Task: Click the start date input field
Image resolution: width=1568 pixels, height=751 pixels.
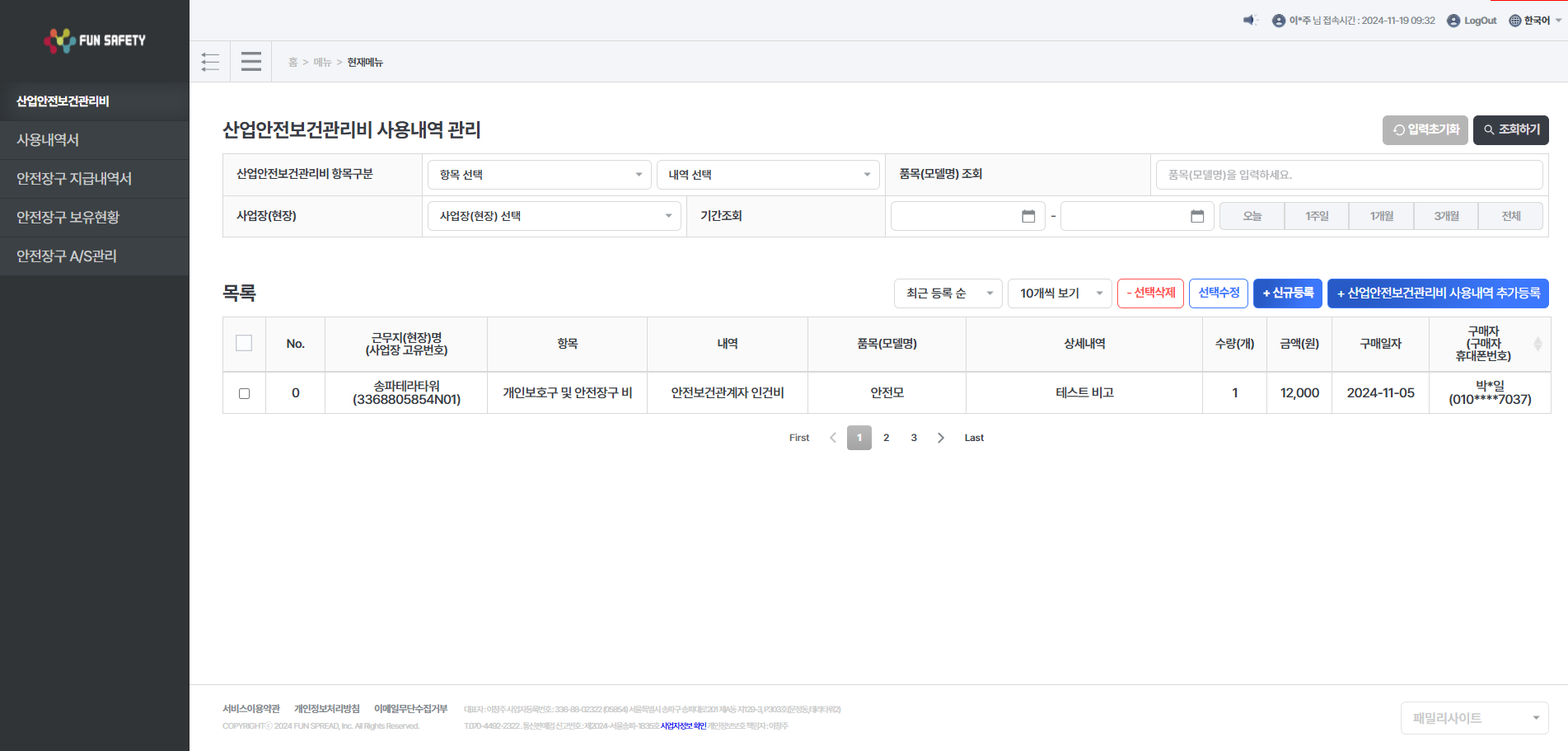Action: [x=967, y=216]
